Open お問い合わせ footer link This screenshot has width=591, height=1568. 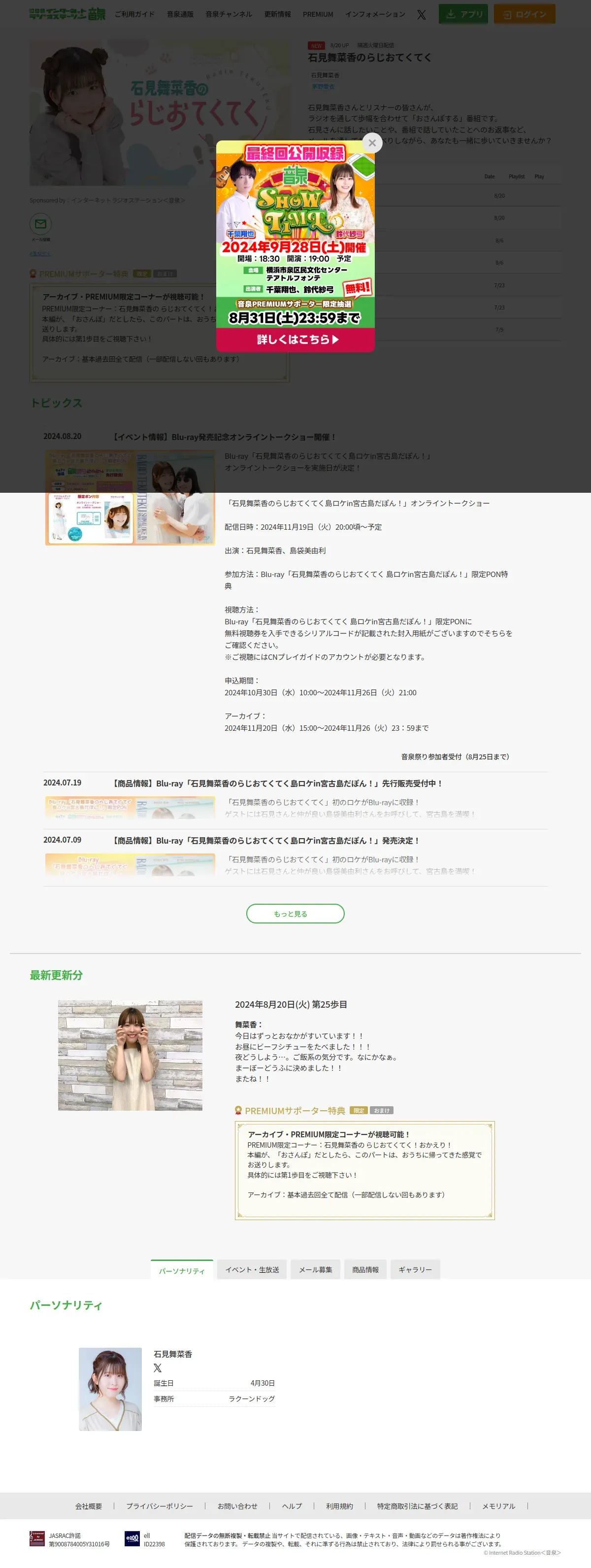point(237,1506)
